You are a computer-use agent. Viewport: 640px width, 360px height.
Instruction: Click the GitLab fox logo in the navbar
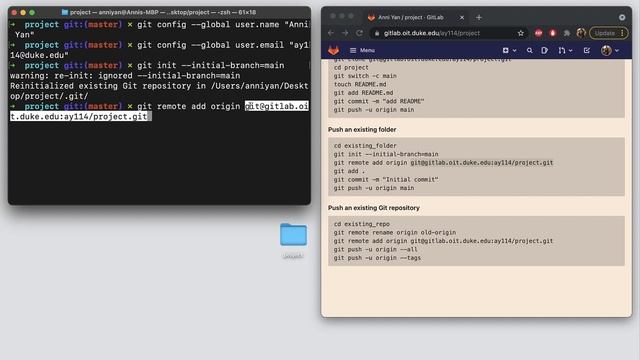coord(333,50)
